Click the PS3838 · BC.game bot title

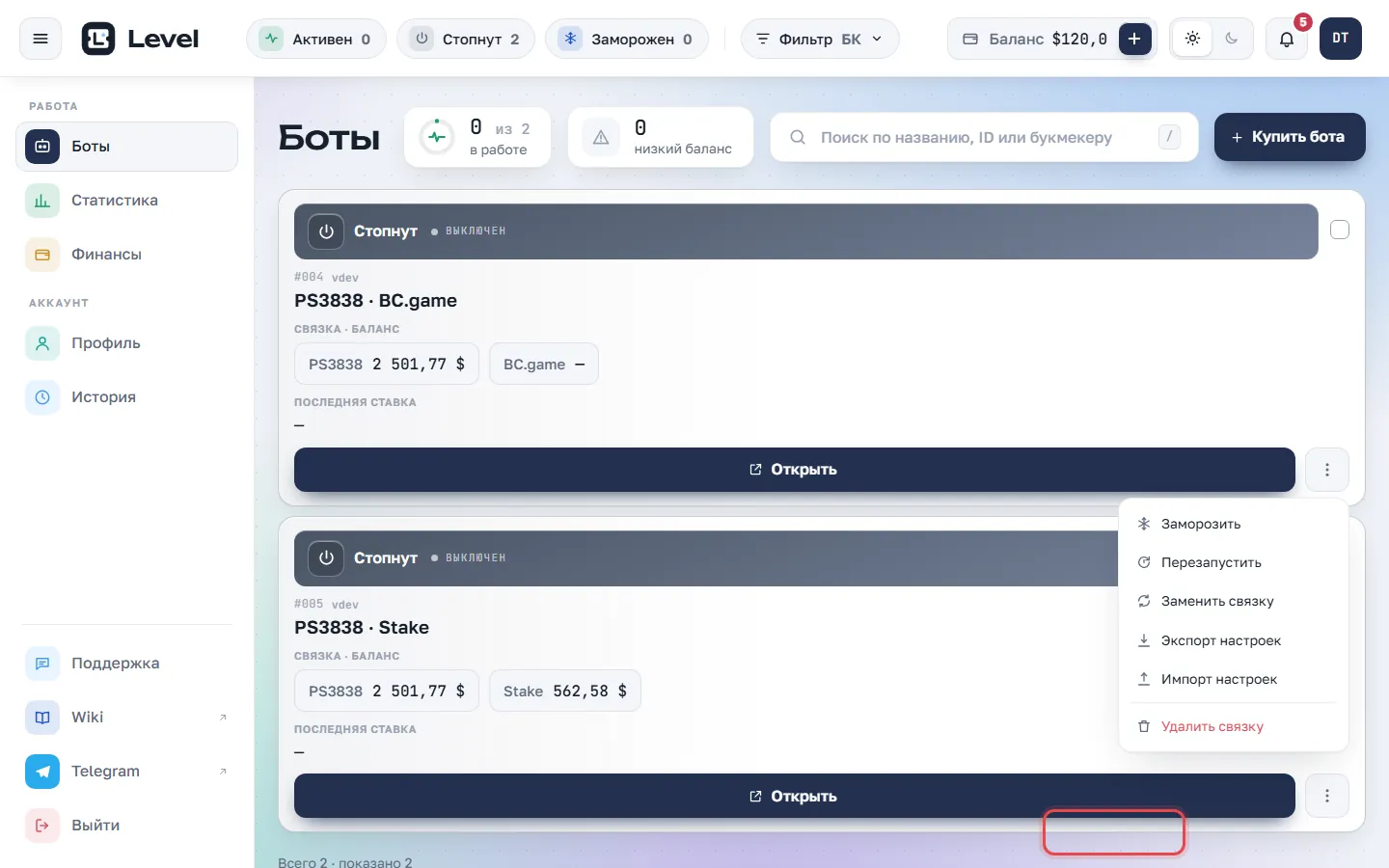375,301
